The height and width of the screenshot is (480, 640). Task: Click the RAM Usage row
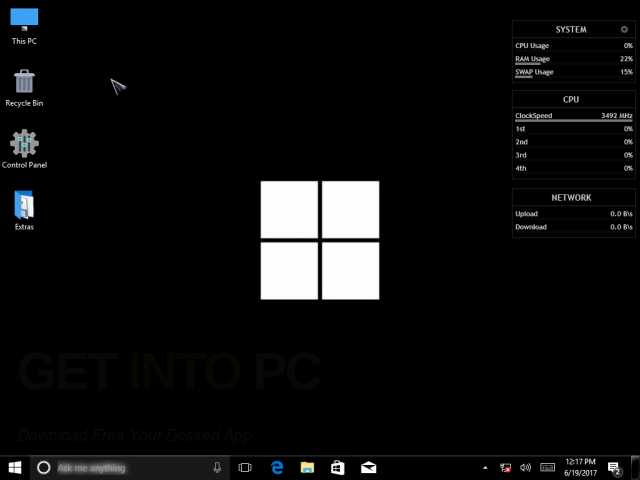[573, 59]
